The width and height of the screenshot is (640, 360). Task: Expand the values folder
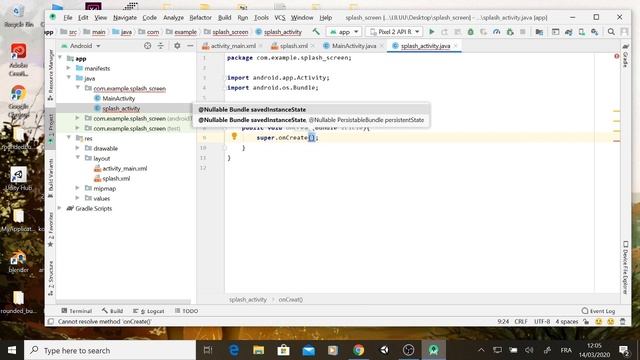point(78,198)
